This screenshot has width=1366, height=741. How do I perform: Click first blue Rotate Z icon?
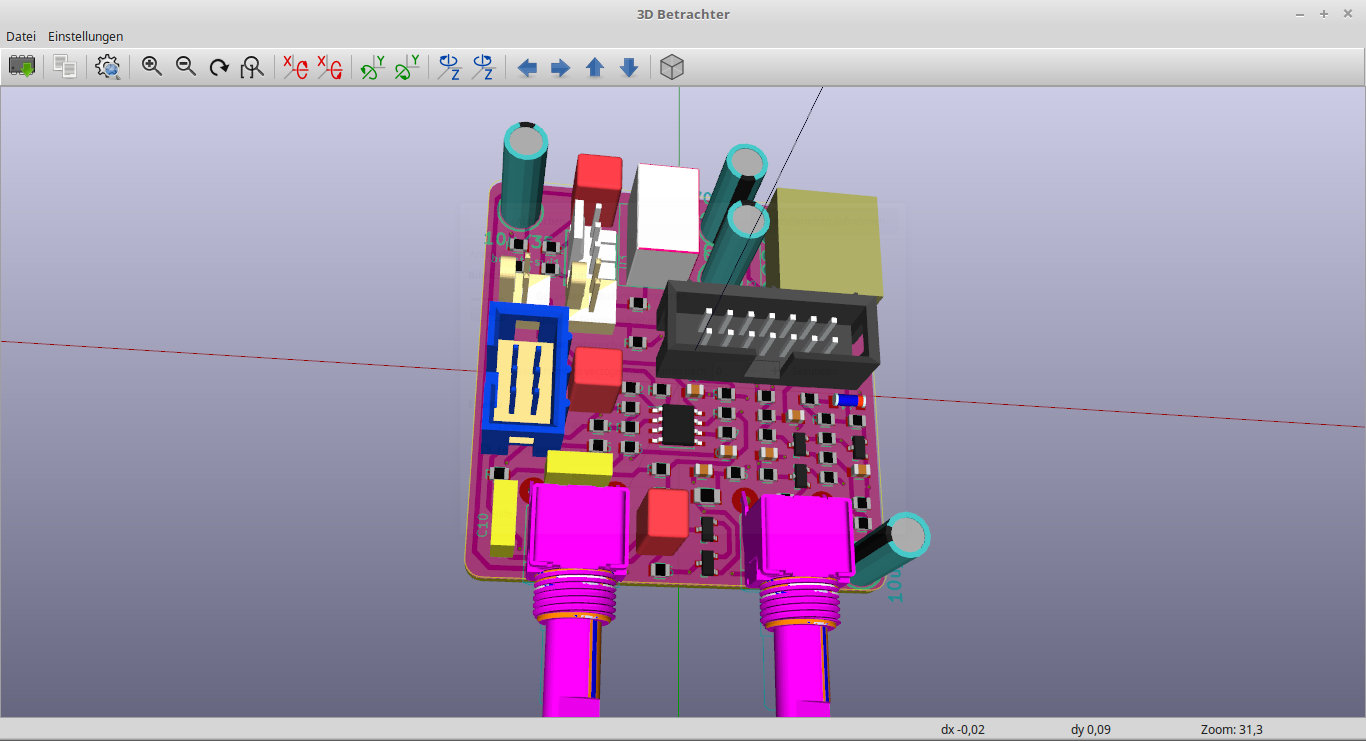450,67
